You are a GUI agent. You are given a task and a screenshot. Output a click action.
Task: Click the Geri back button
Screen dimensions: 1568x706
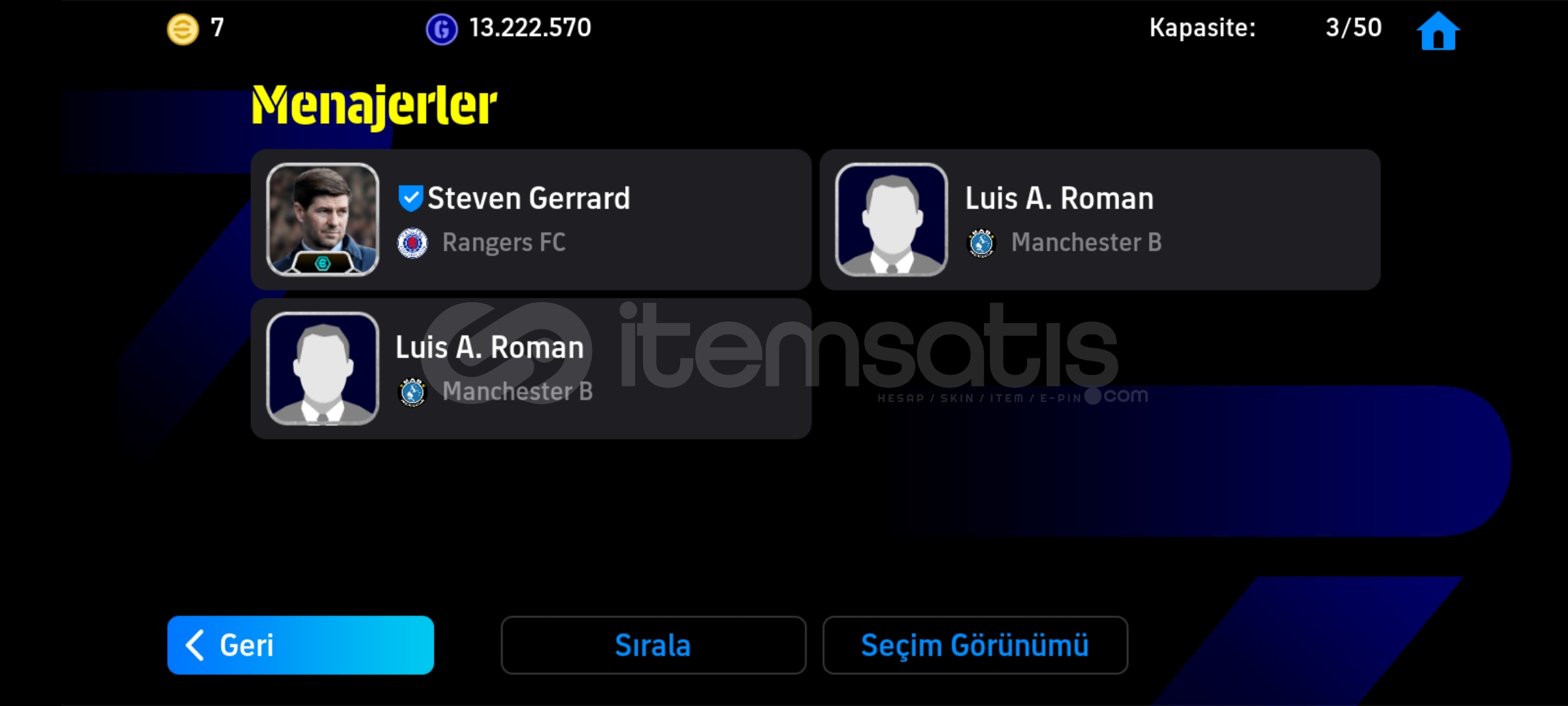point(301,645)
